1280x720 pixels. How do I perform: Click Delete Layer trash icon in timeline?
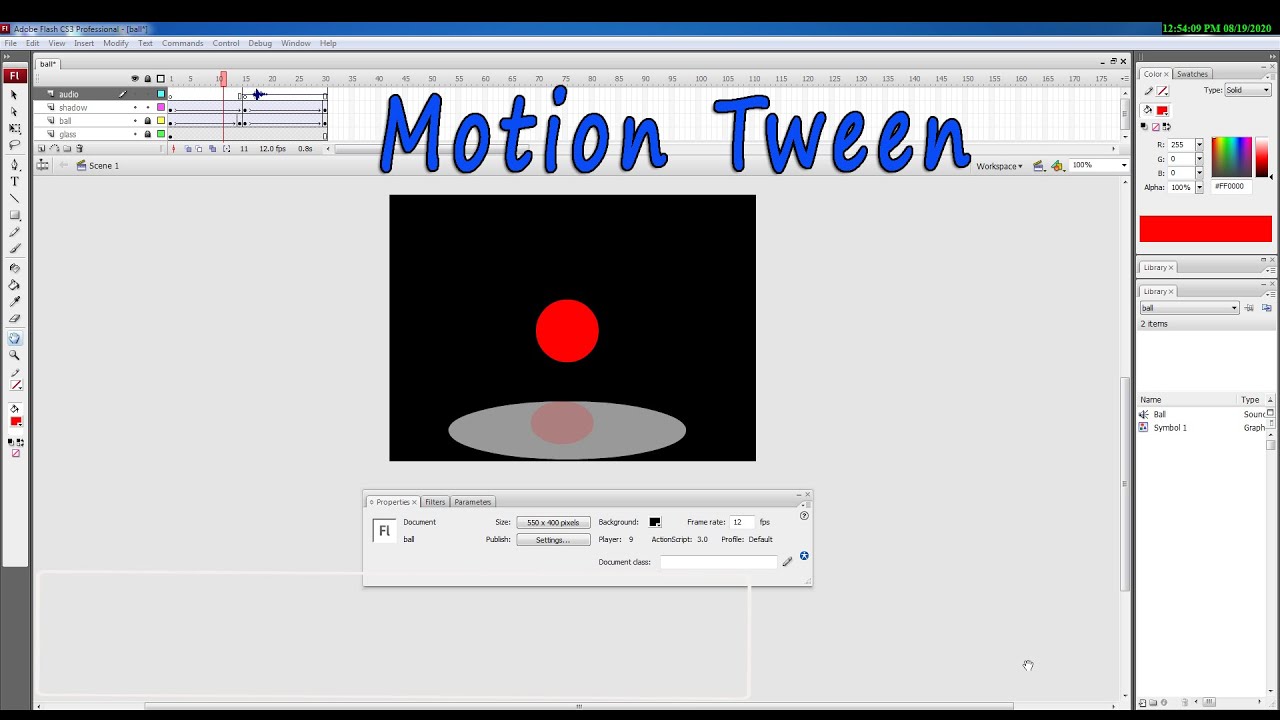80,148
